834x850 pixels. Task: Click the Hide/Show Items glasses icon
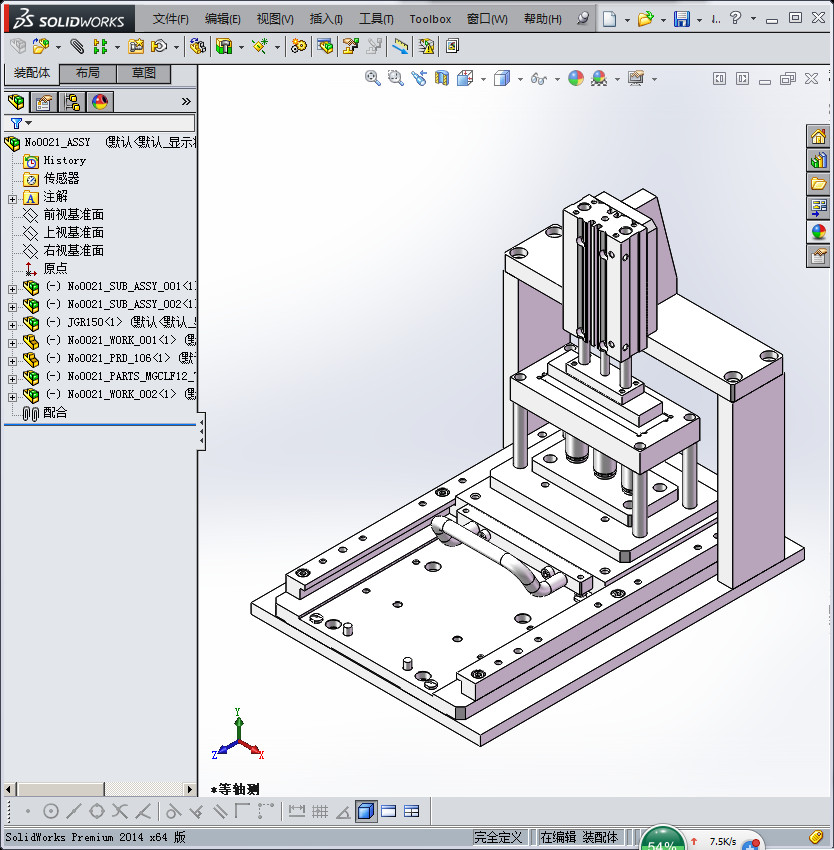[538, 79]
